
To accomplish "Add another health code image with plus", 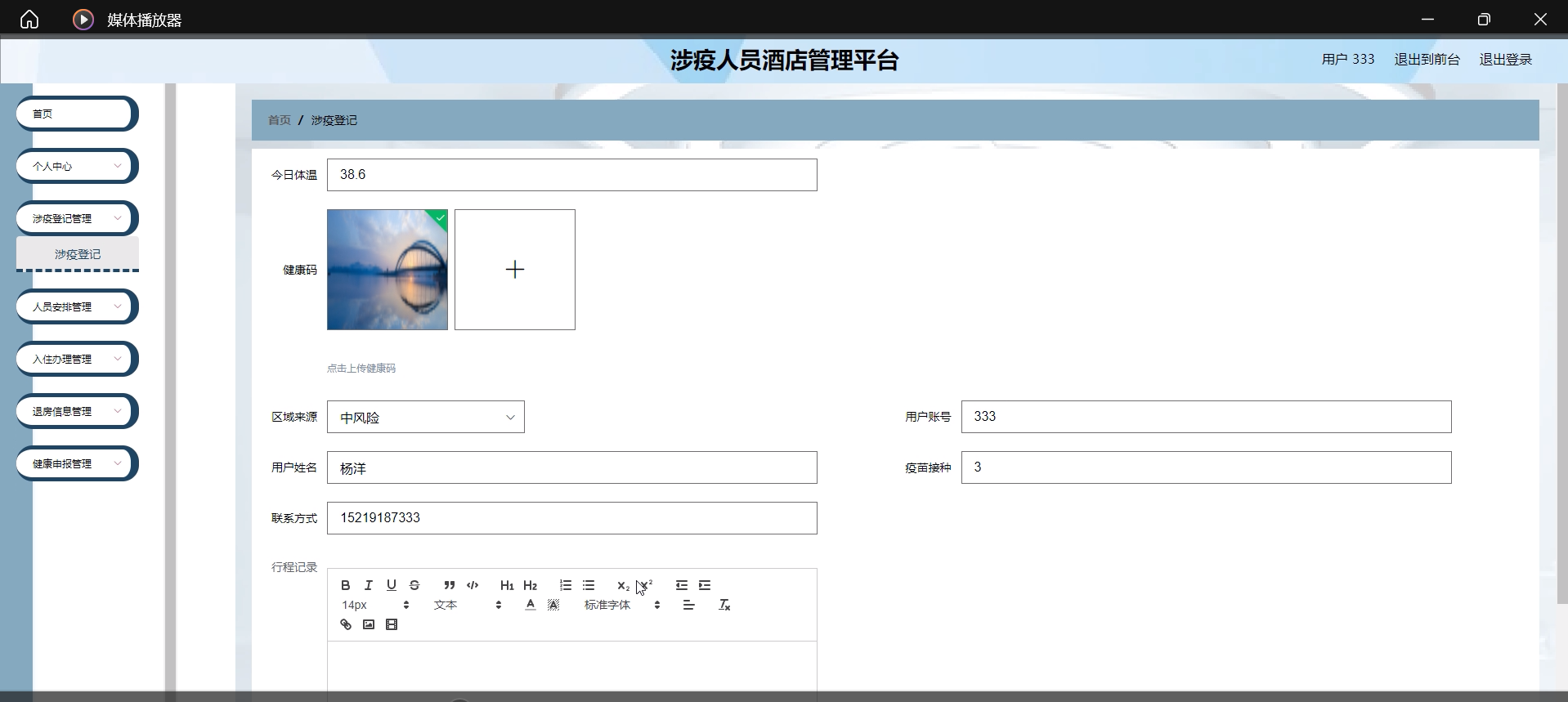I will click(515, 270).
